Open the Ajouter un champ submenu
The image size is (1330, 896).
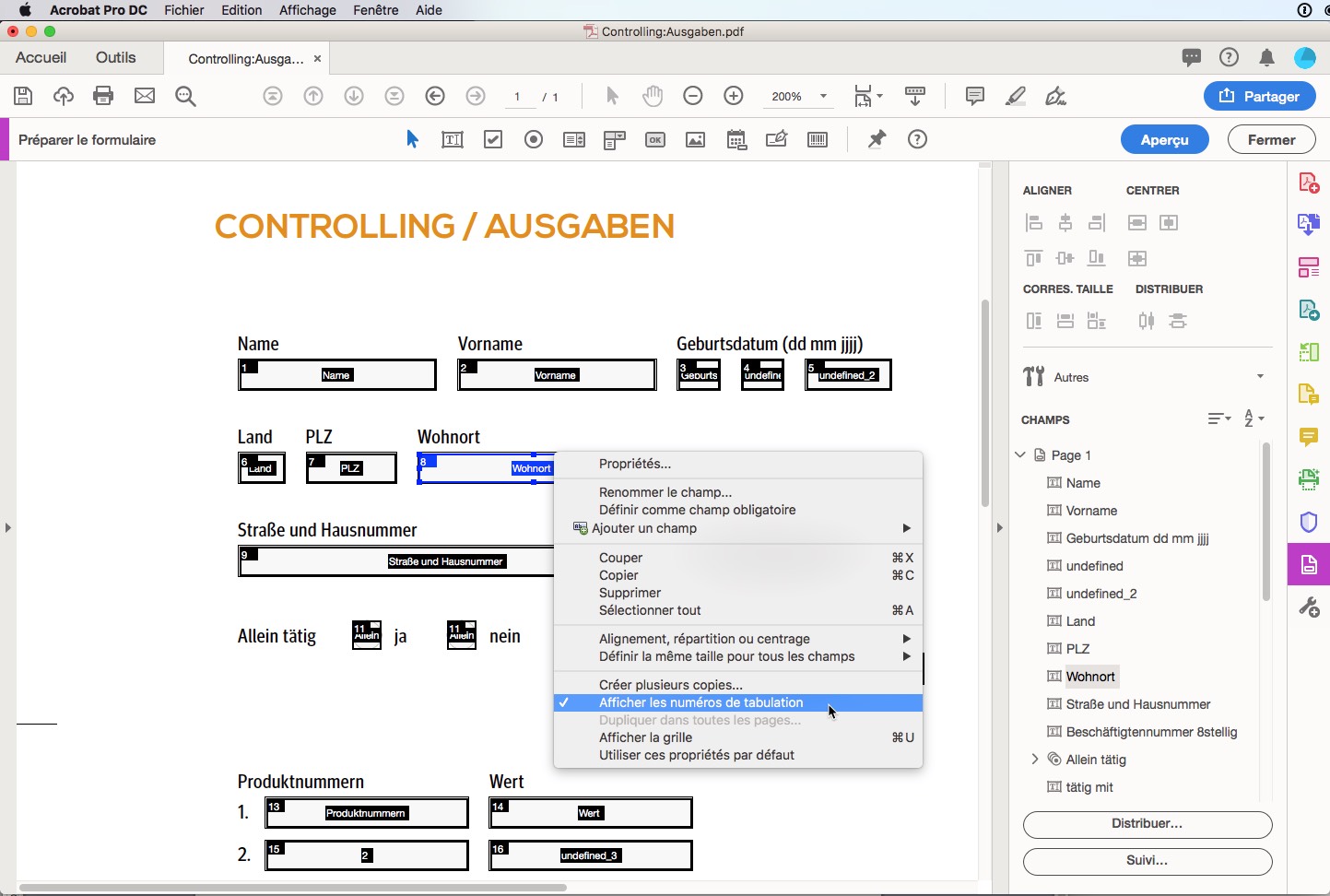738,528
